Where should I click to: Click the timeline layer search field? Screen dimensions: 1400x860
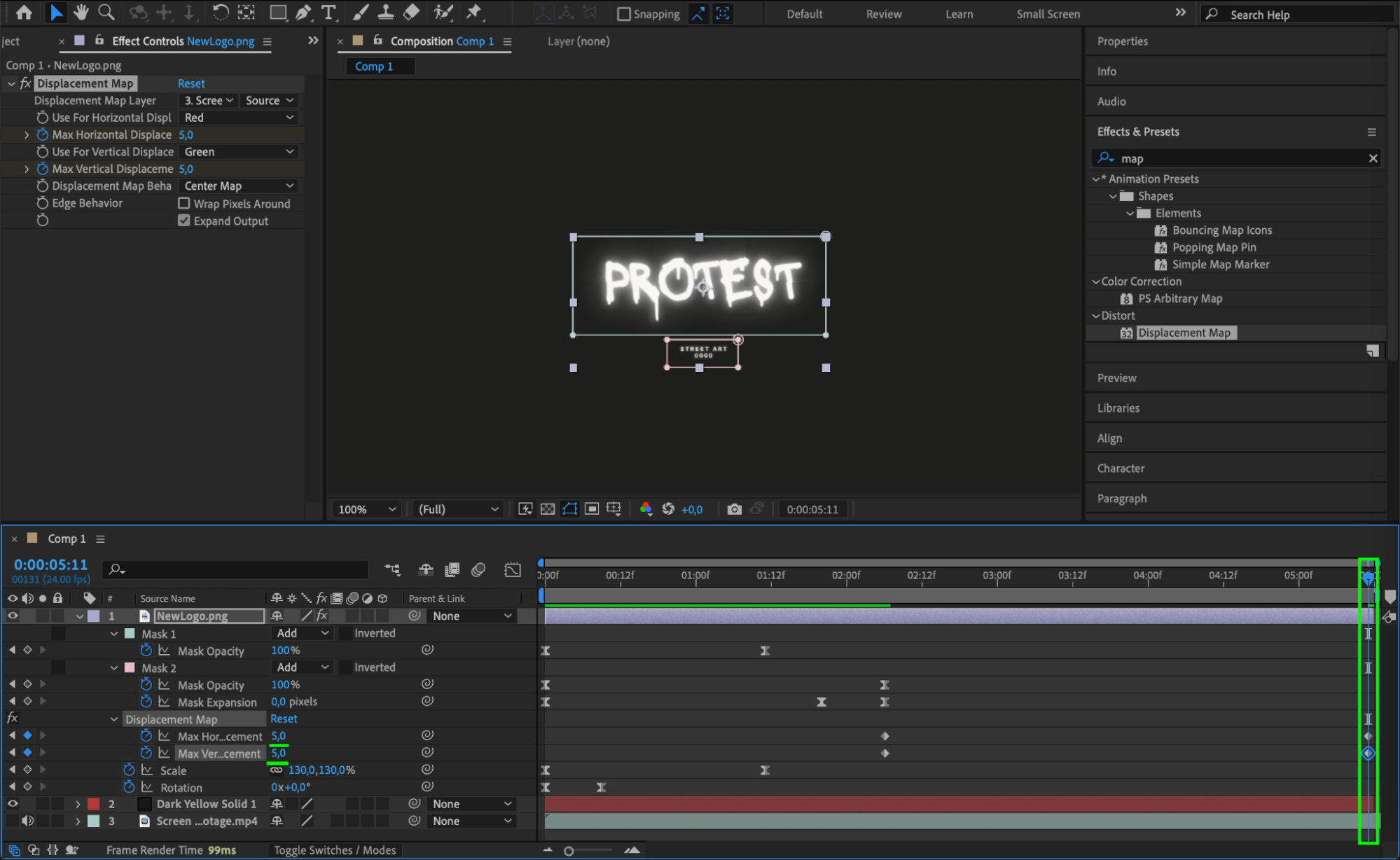(x=235, y=569)
